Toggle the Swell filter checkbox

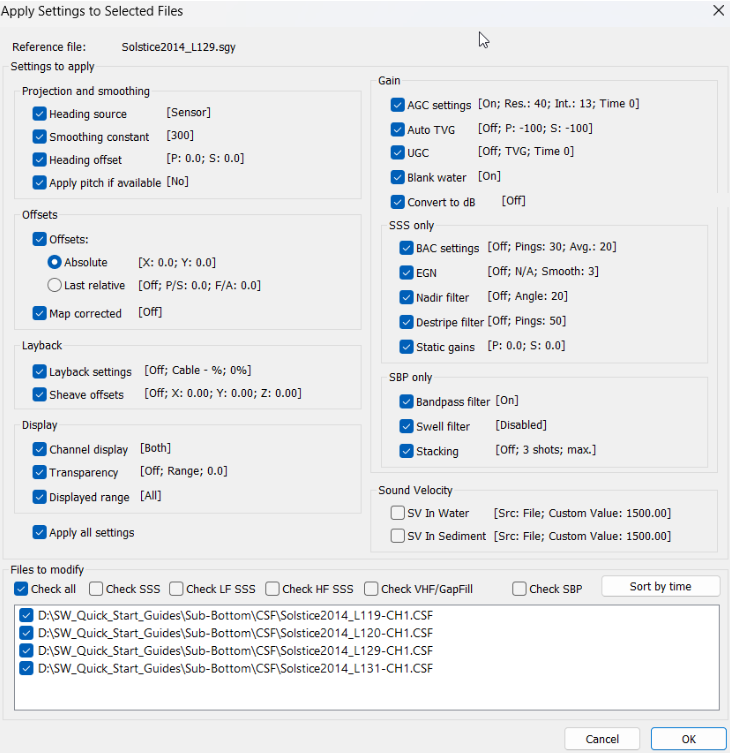(406, 426)
